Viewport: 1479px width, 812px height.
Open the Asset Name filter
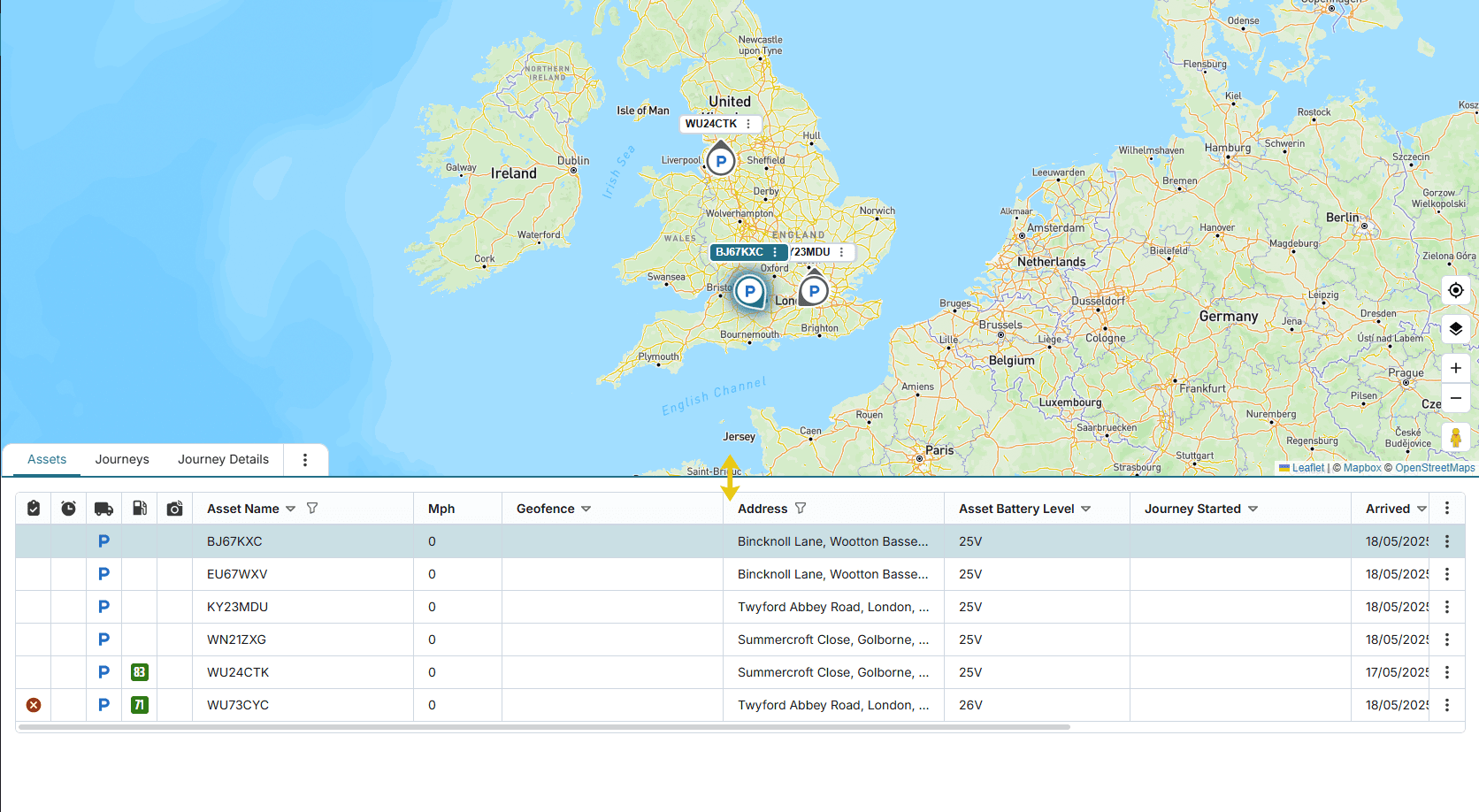coord(312,509)
